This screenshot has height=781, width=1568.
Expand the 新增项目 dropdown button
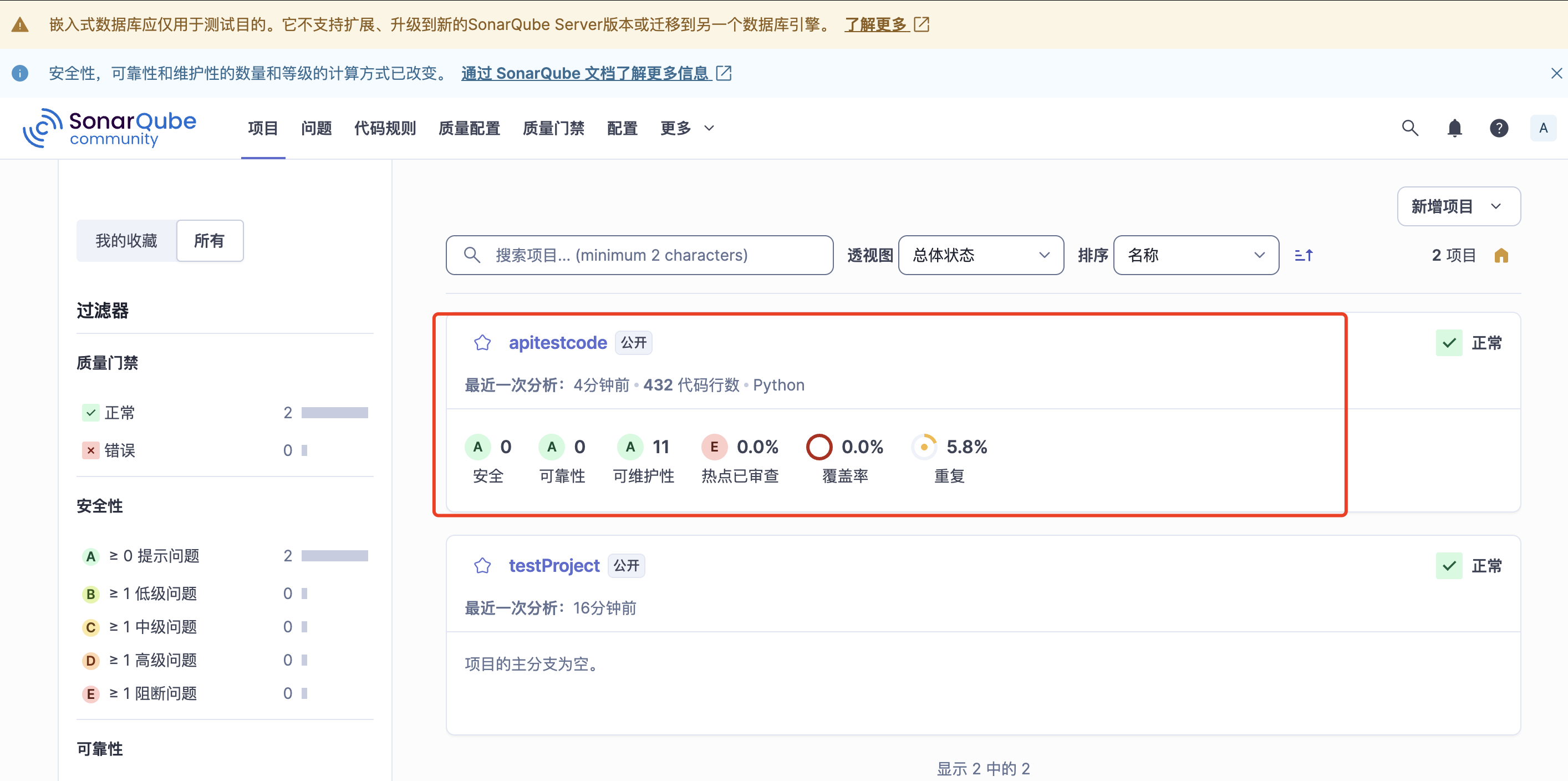[1458, 206]
